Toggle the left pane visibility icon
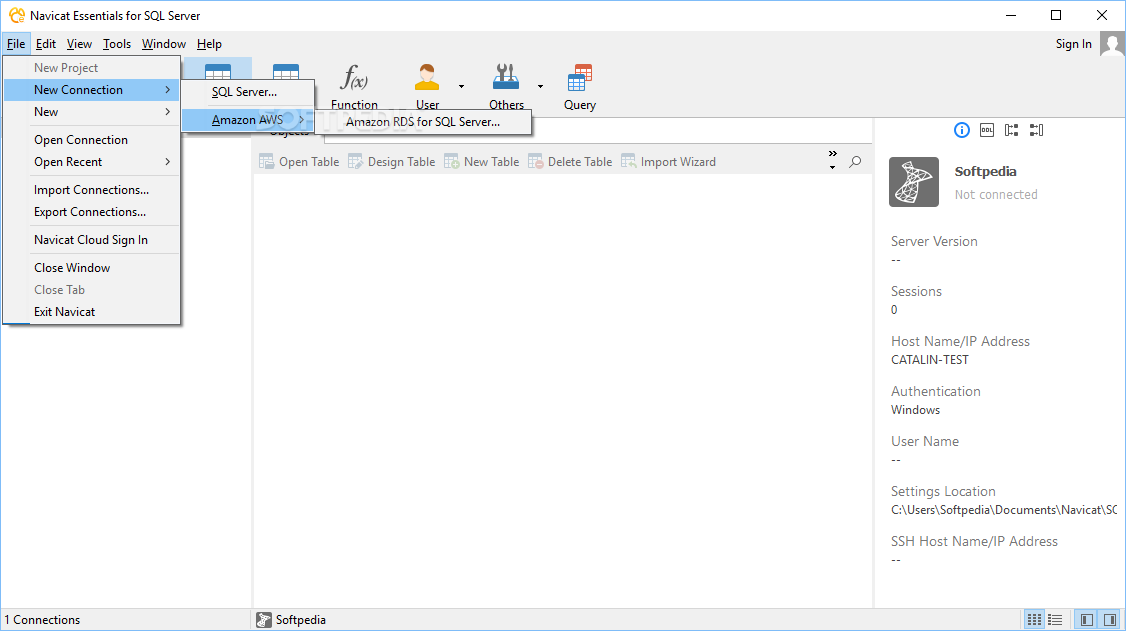This screenshot has height=631, width=1126. (x=1087, y=620)
